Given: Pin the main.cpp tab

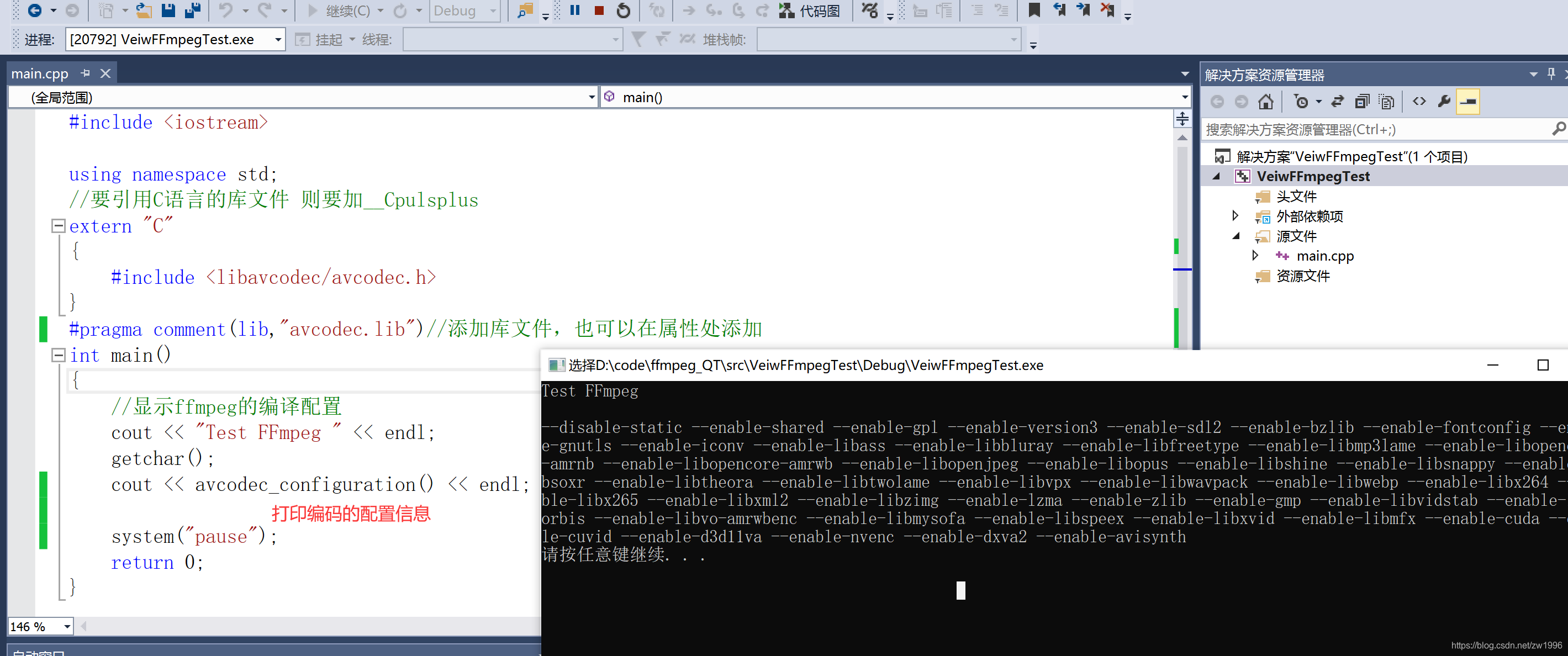Looking at the screenshot, I should [85, 73].
